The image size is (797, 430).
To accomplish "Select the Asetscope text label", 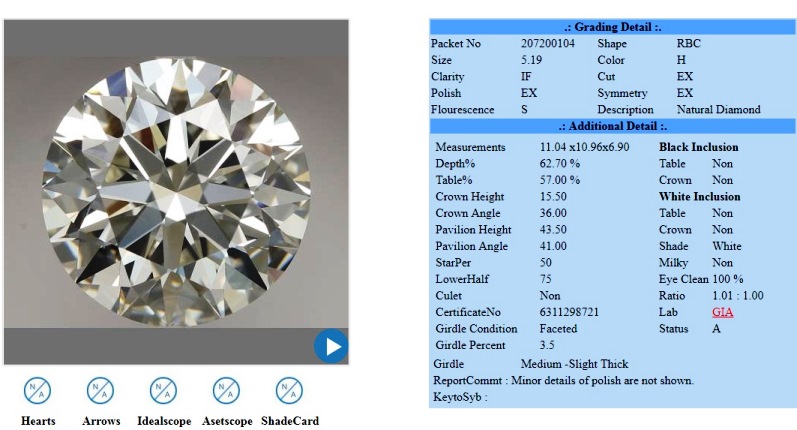I will coord(227,421).
